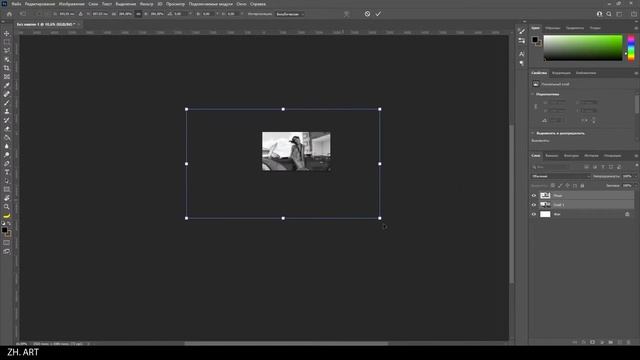
Task: Open the Файл menu
Action: tap(16, 4)
